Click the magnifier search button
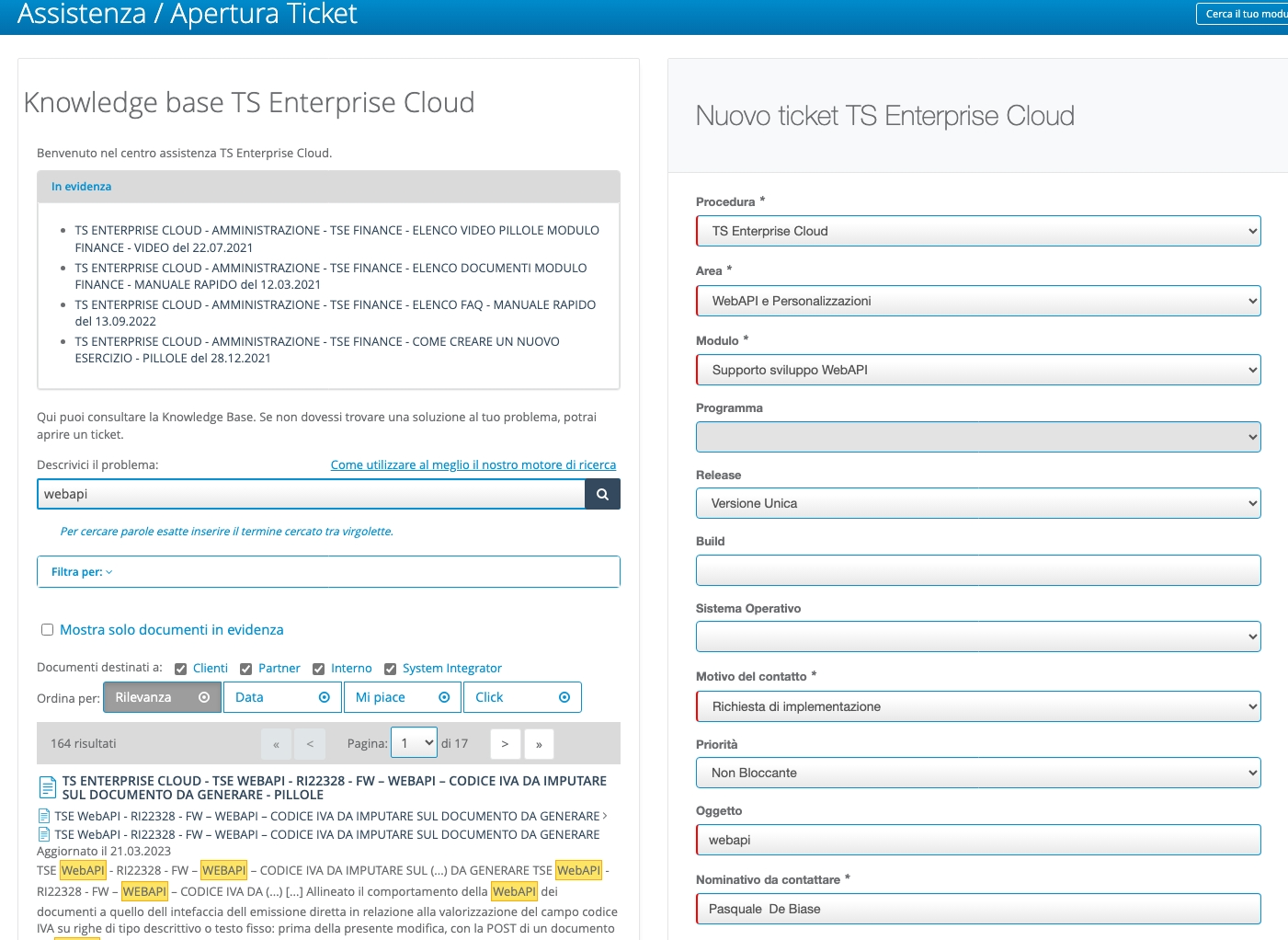Screen dimensions: 1288x940 click(x=602, y=494)
